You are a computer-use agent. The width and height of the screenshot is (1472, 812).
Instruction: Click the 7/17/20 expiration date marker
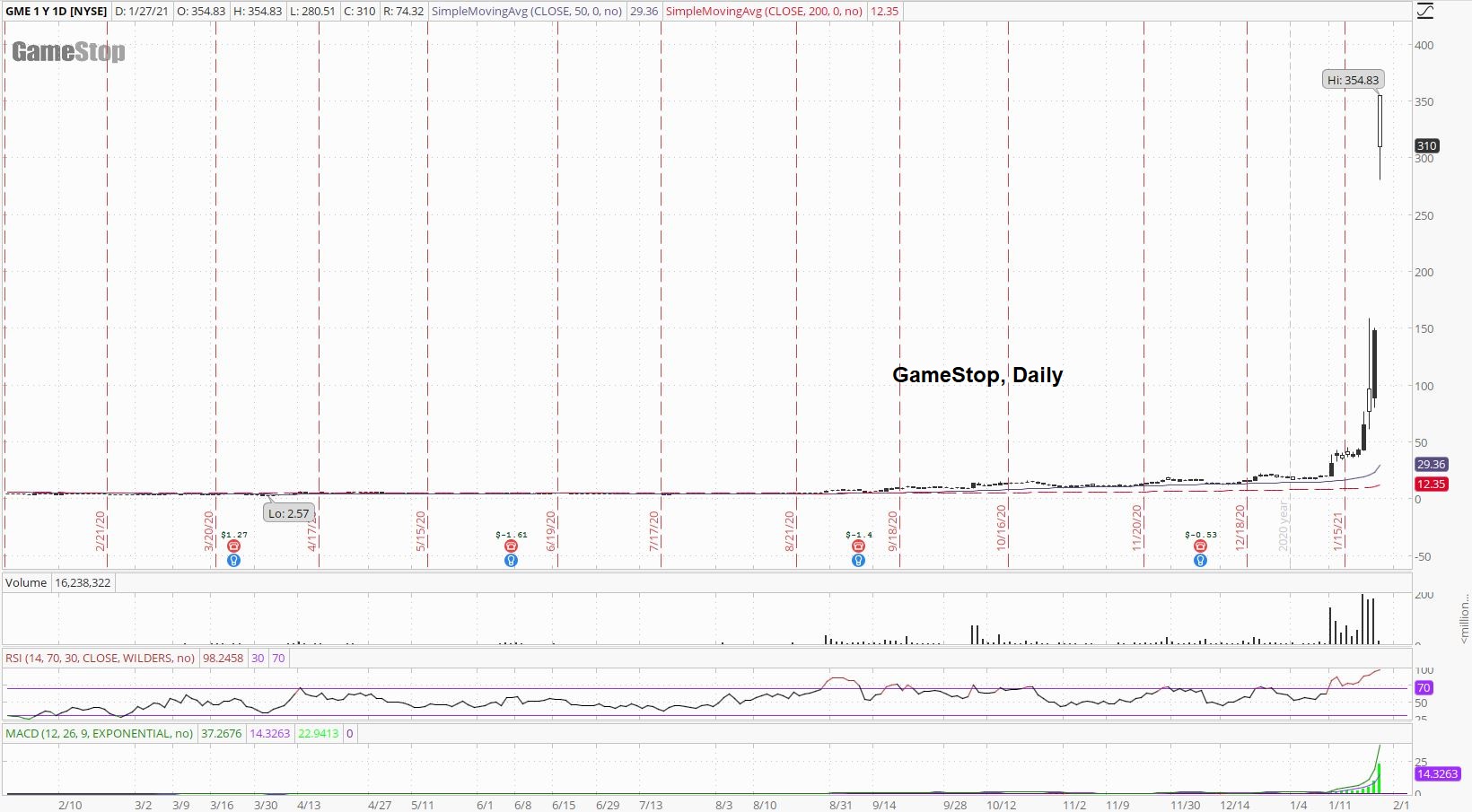pyautogui.click(x=654, y=530)
